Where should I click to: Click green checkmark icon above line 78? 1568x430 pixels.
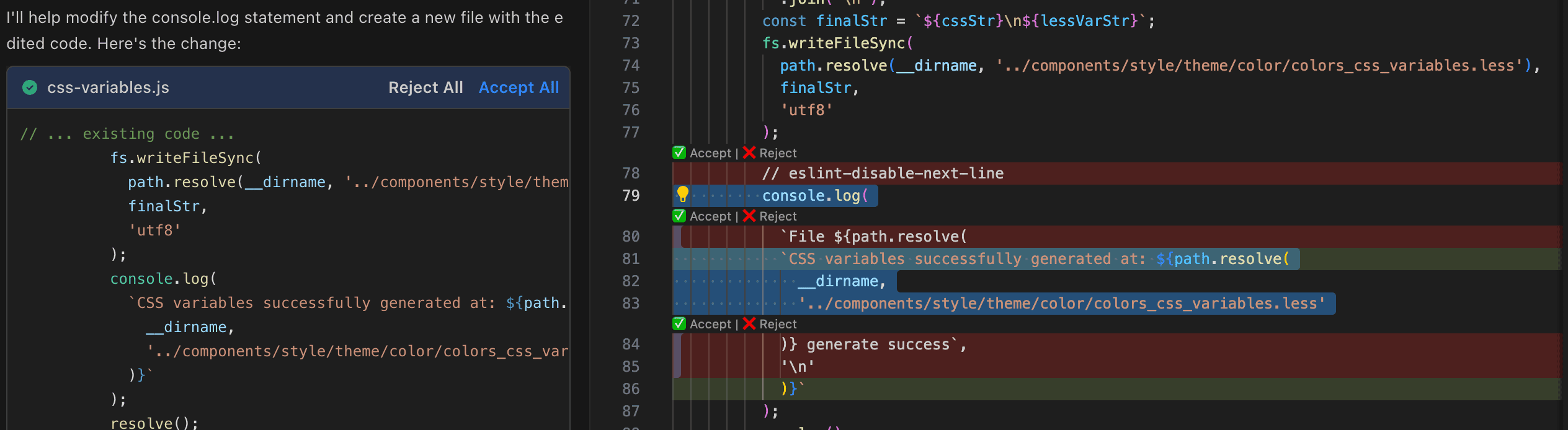pyautogui.click(x=679, y=152)
